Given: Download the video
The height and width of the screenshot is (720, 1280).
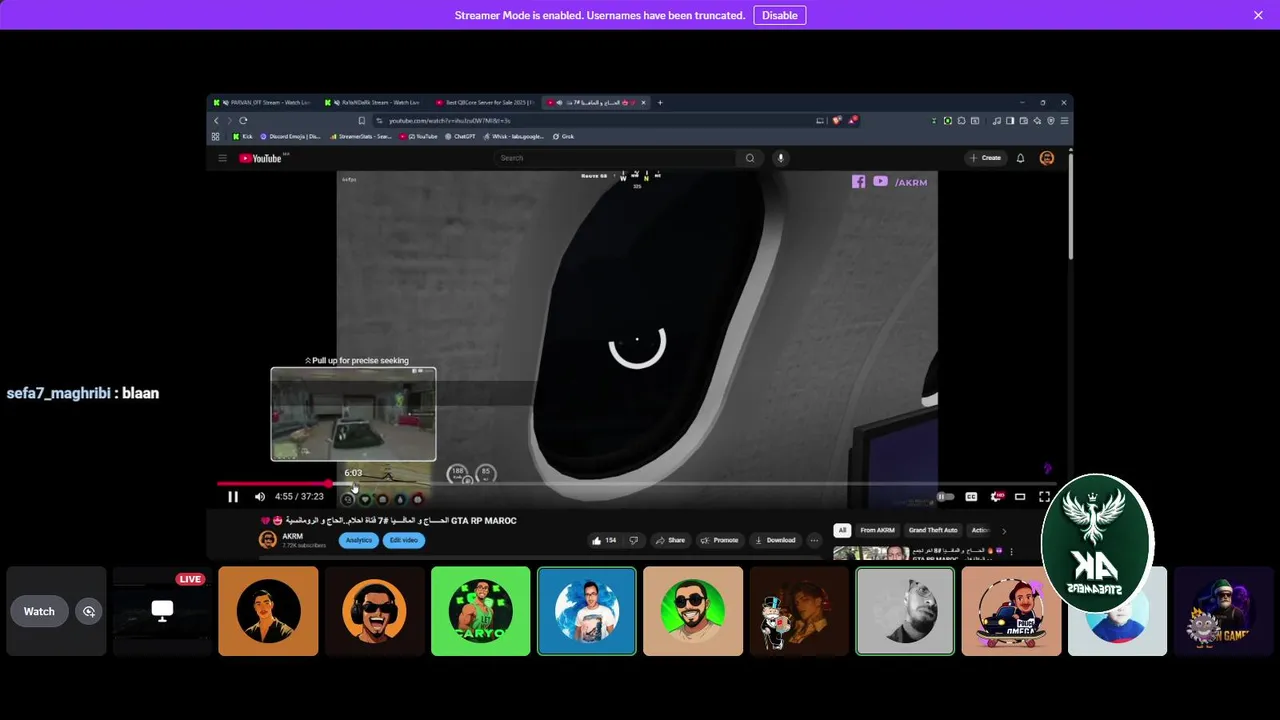Looking at the screenshot, I should pyautogui.click(x=775, y=540).
